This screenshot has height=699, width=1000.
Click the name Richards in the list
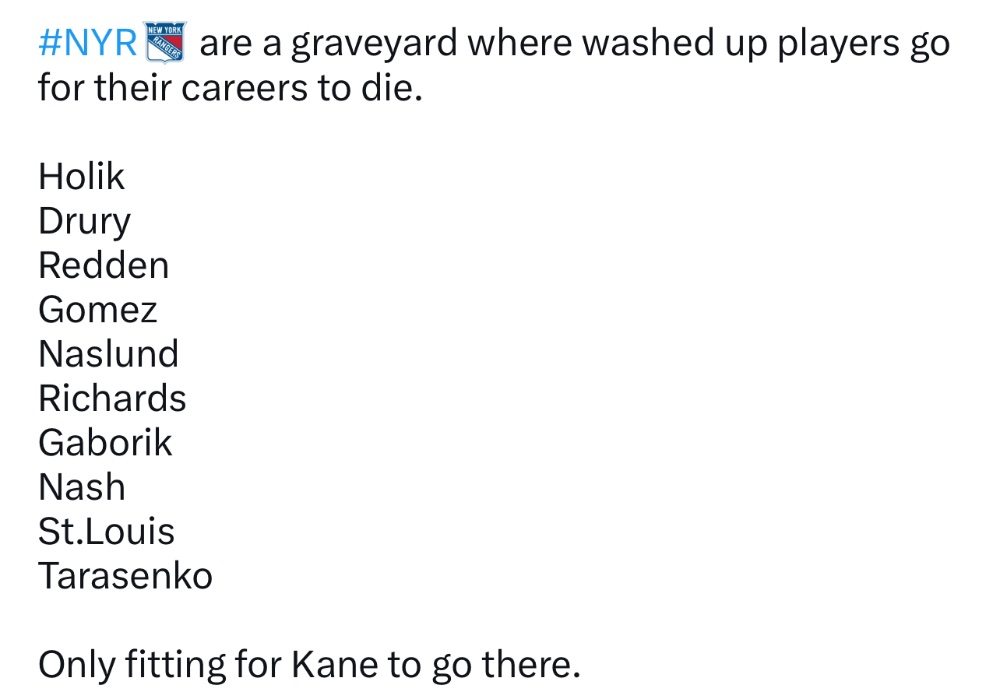tap(112, 399)
